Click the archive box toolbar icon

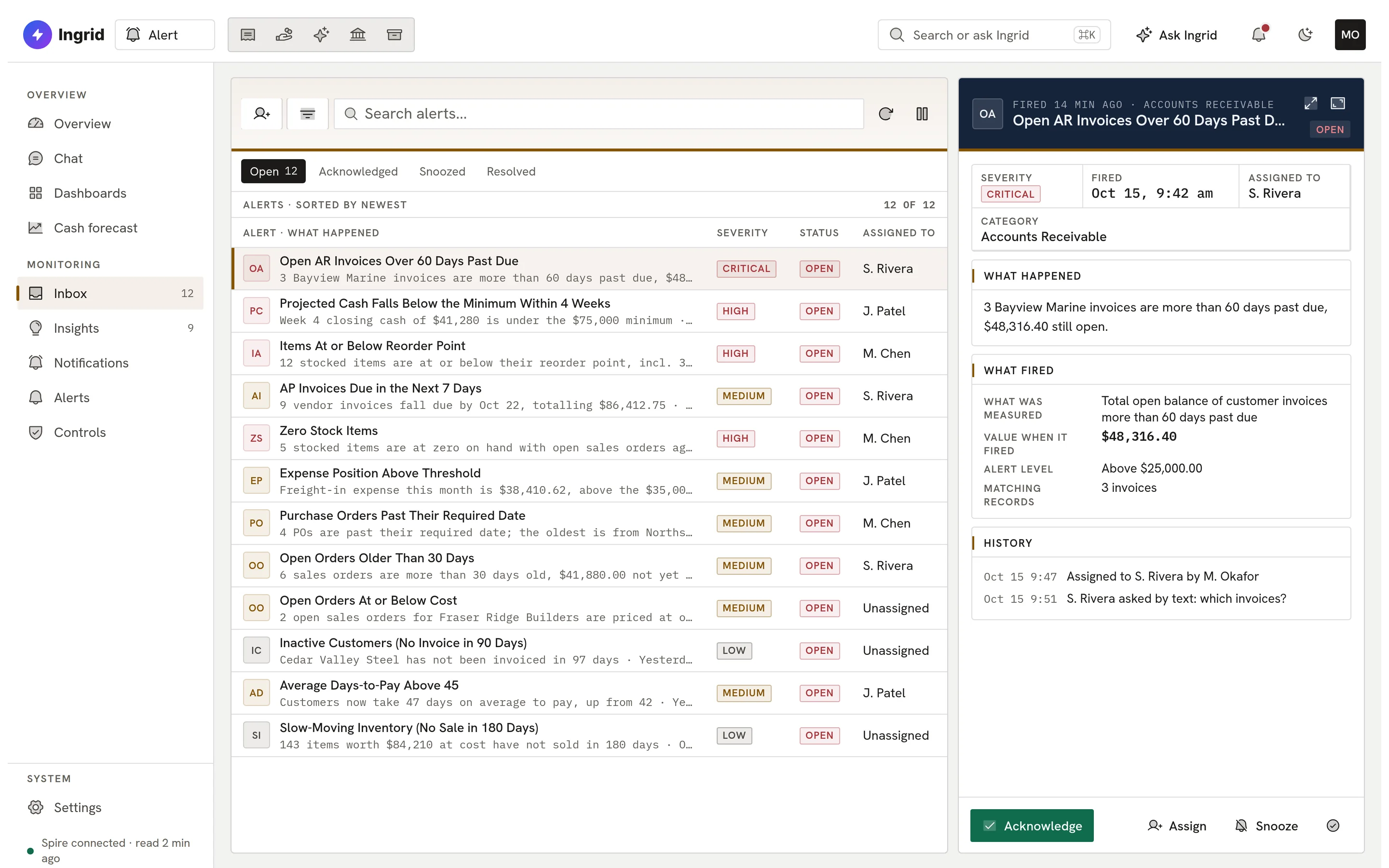pyautogui.click(x=395, y=35)
